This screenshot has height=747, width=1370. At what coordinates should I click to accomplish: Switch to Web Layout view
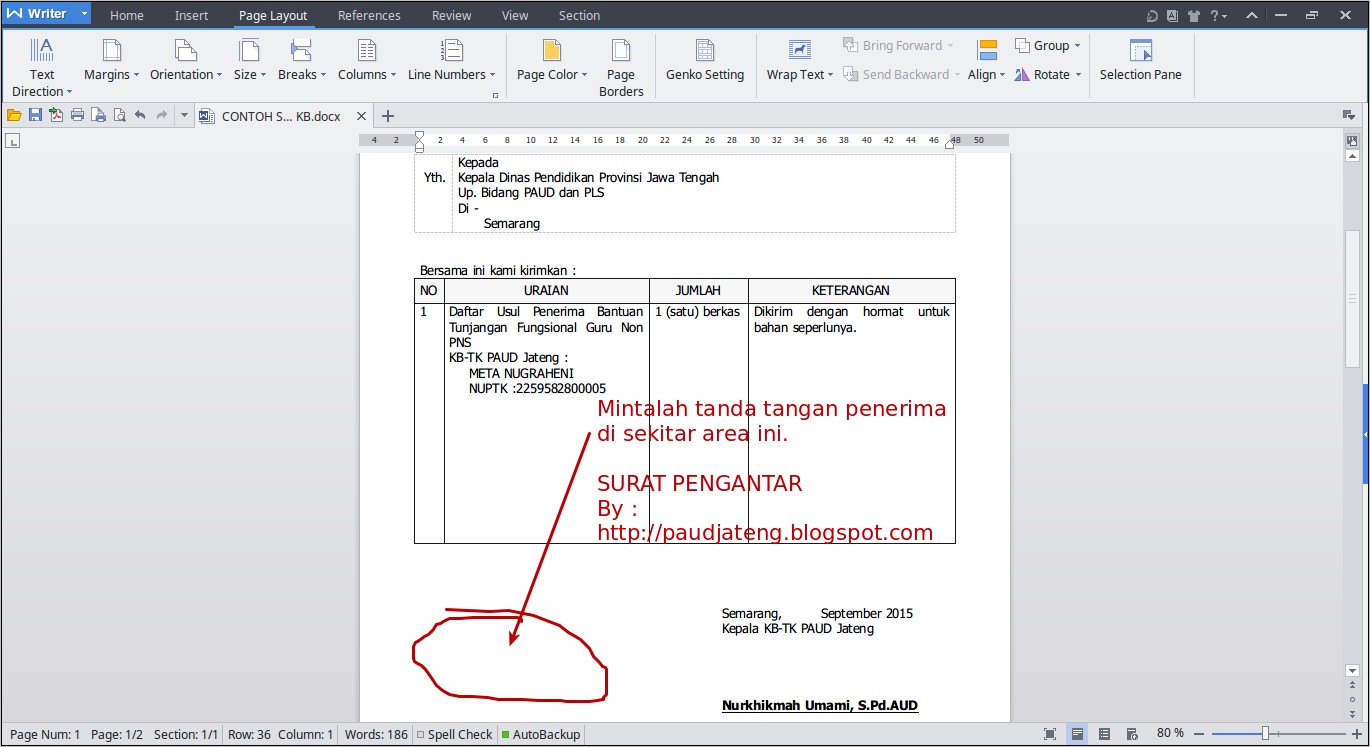point(1132,734)
